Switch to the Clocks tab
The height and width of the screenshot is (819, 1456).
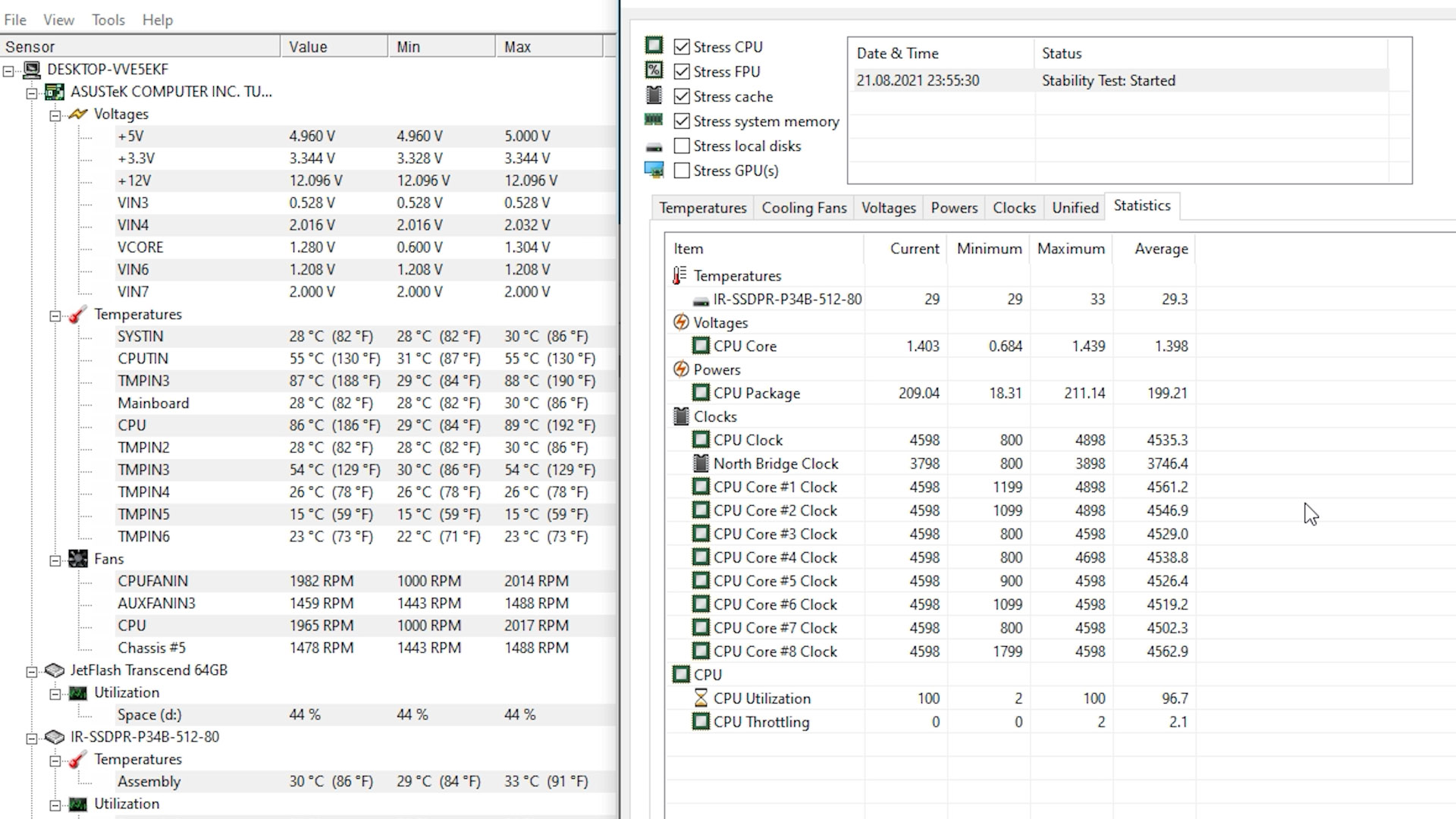[1015, 208]
